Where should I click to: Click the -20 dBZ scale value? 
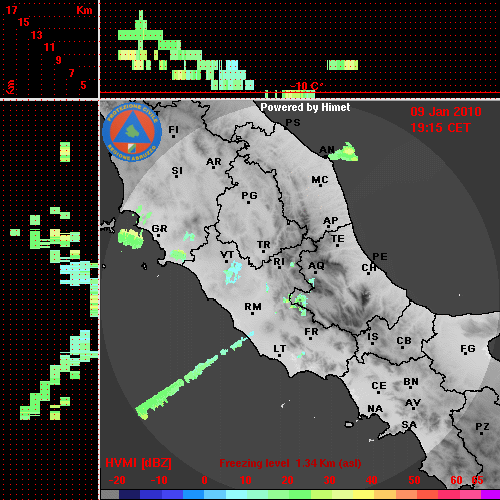(117, 480)
